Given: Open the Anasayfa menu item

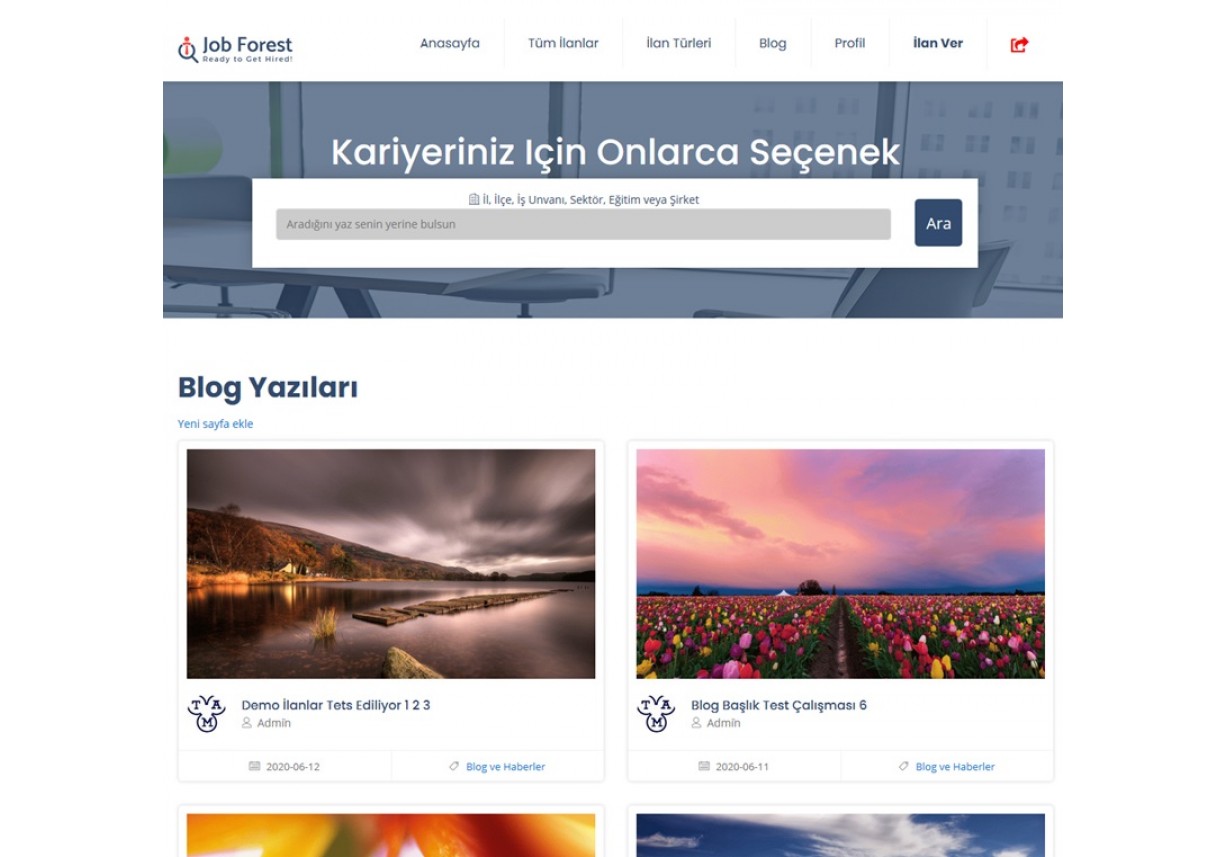Looking at the screenshot, I should 449,43.
